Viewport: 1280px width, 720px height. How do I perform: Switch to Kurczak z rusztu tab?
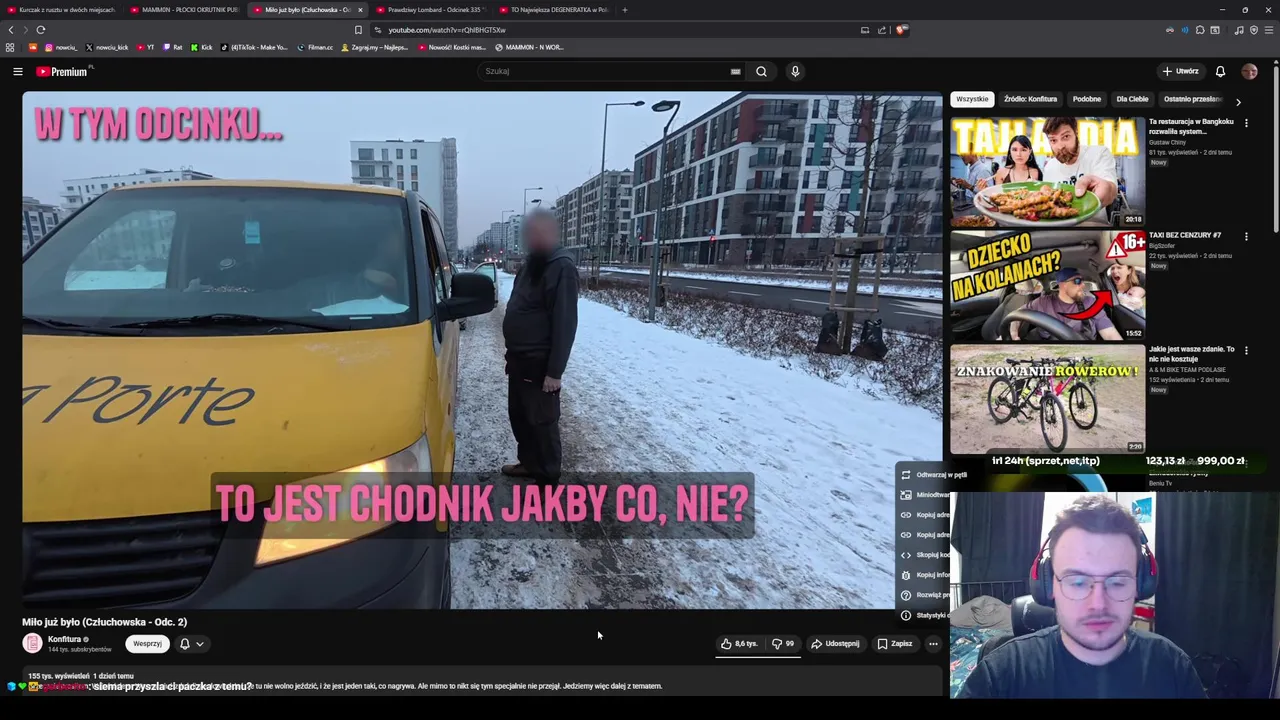61,10
